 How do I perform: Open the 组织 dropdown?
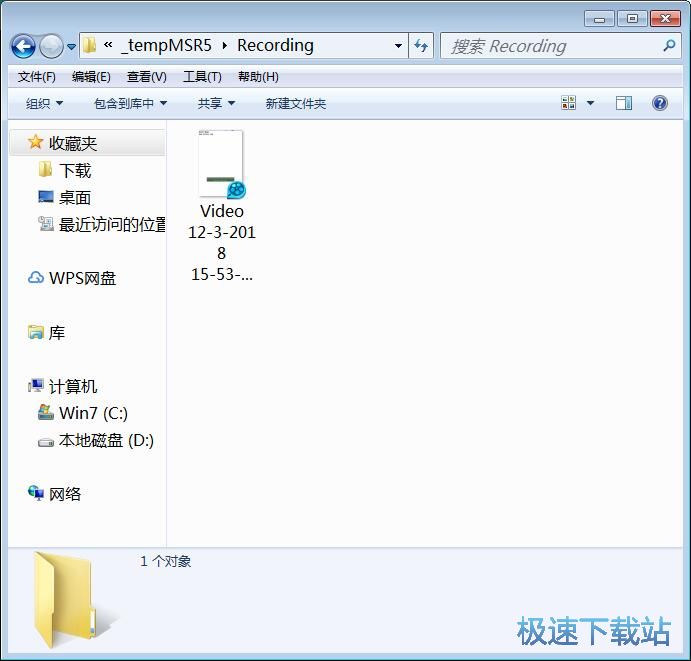coord(44,104)
